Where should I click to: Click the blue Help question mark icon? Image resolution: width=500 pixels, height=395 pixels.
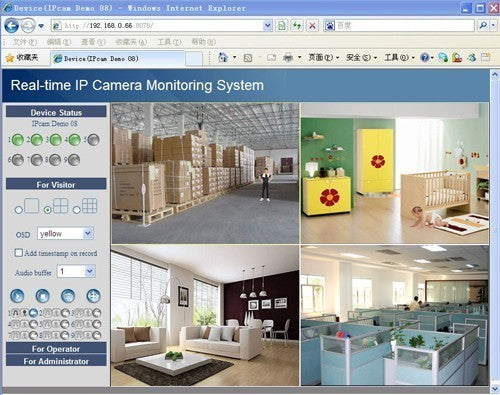tap(425, 58)
